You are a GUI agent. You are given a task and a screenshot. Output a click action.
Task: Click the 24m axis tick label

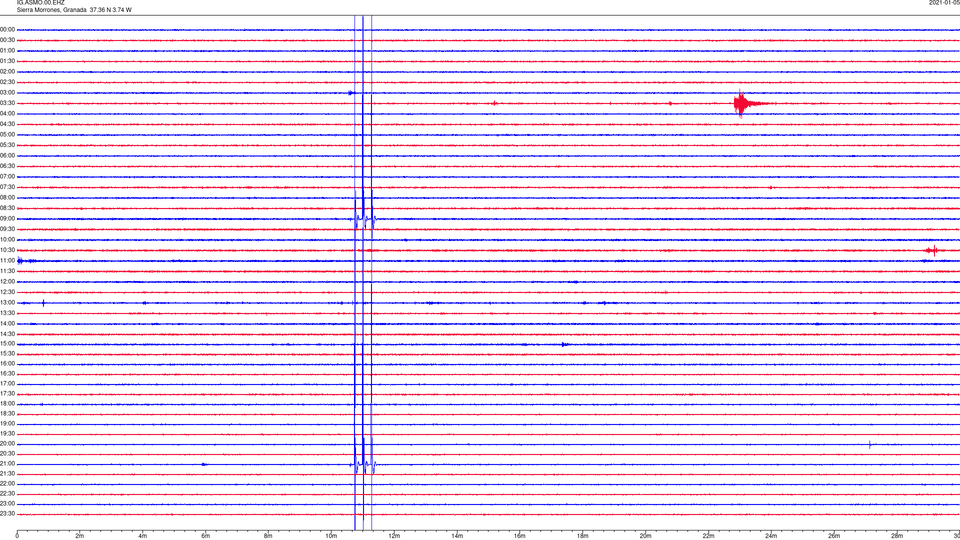771,536
